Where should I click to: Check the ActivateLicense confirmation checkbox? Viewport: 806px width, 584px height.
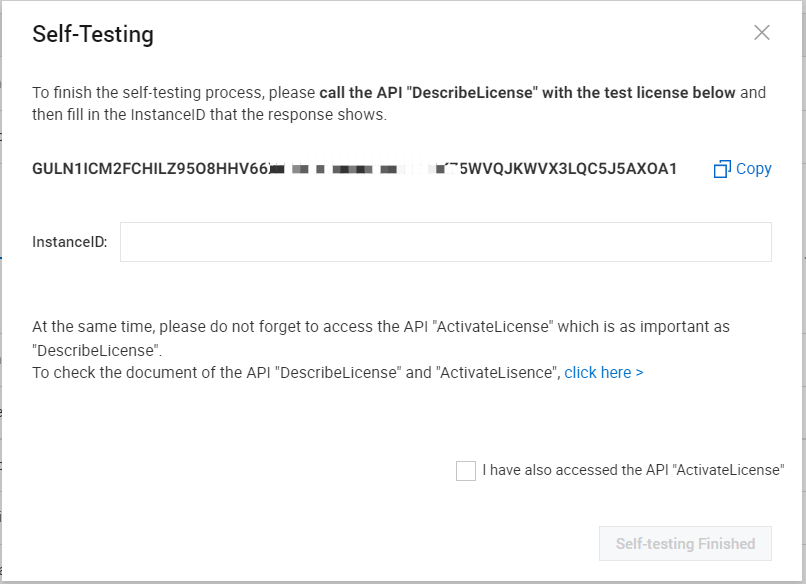click(x=466, y=471)
